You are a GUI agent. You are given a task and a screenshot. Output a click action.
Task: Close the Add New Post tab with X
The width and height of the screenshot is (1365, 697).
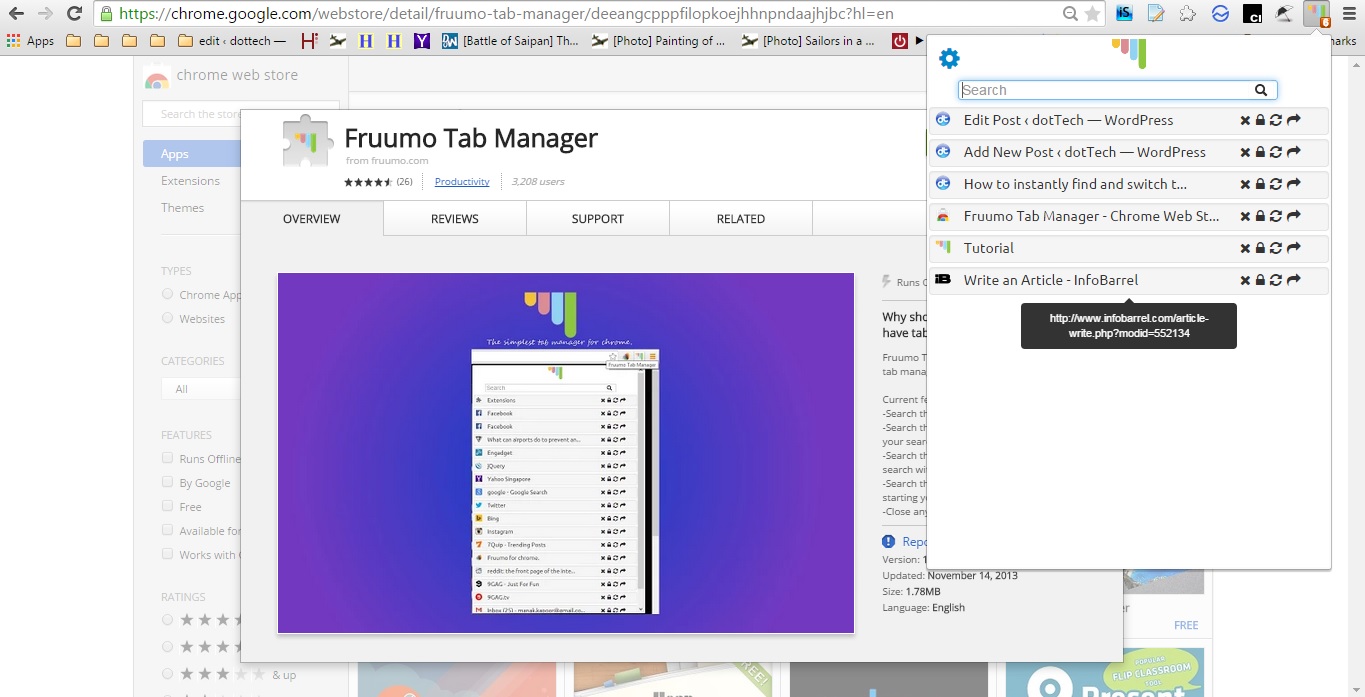[1245, 153]
